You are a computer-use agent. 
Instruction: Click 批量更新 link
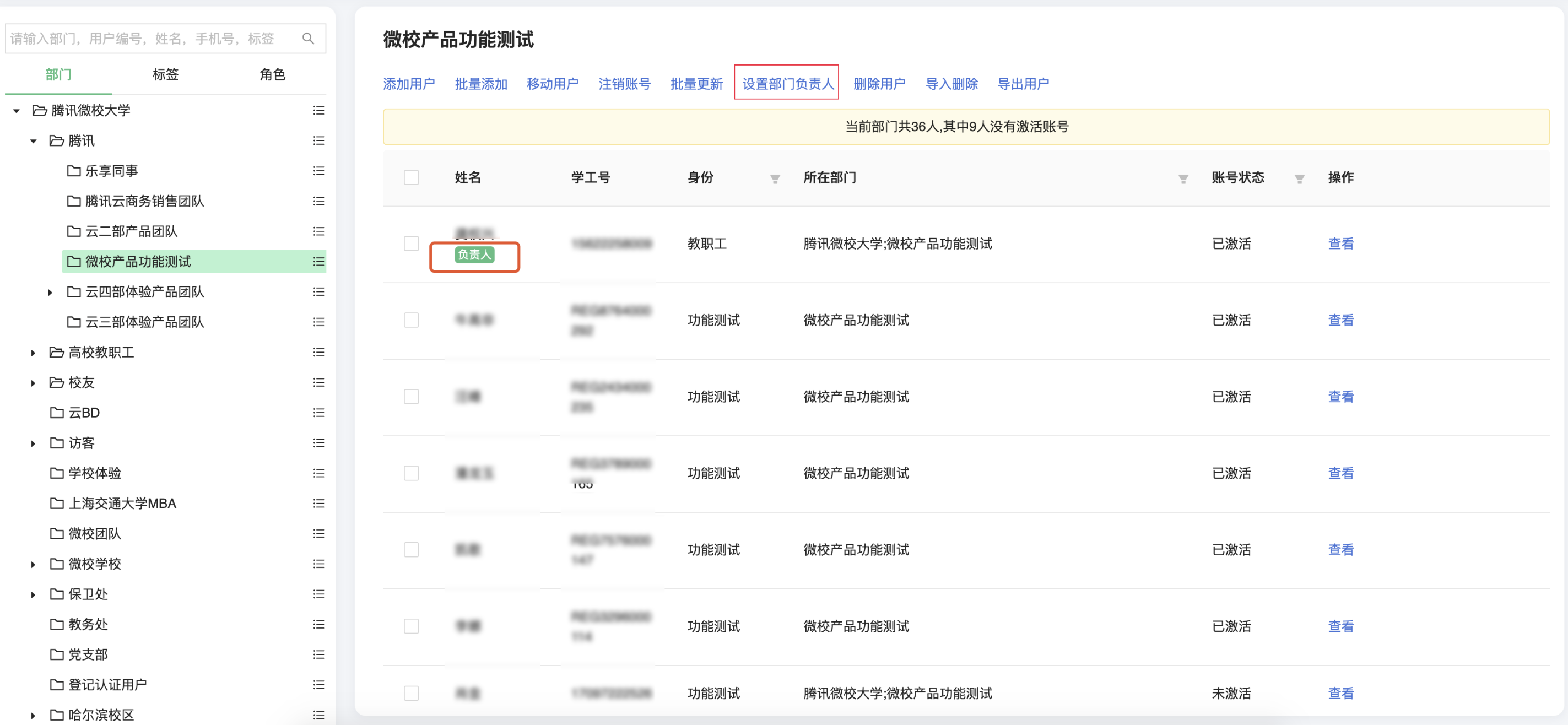pyautogui.click(x=696, y=84)
